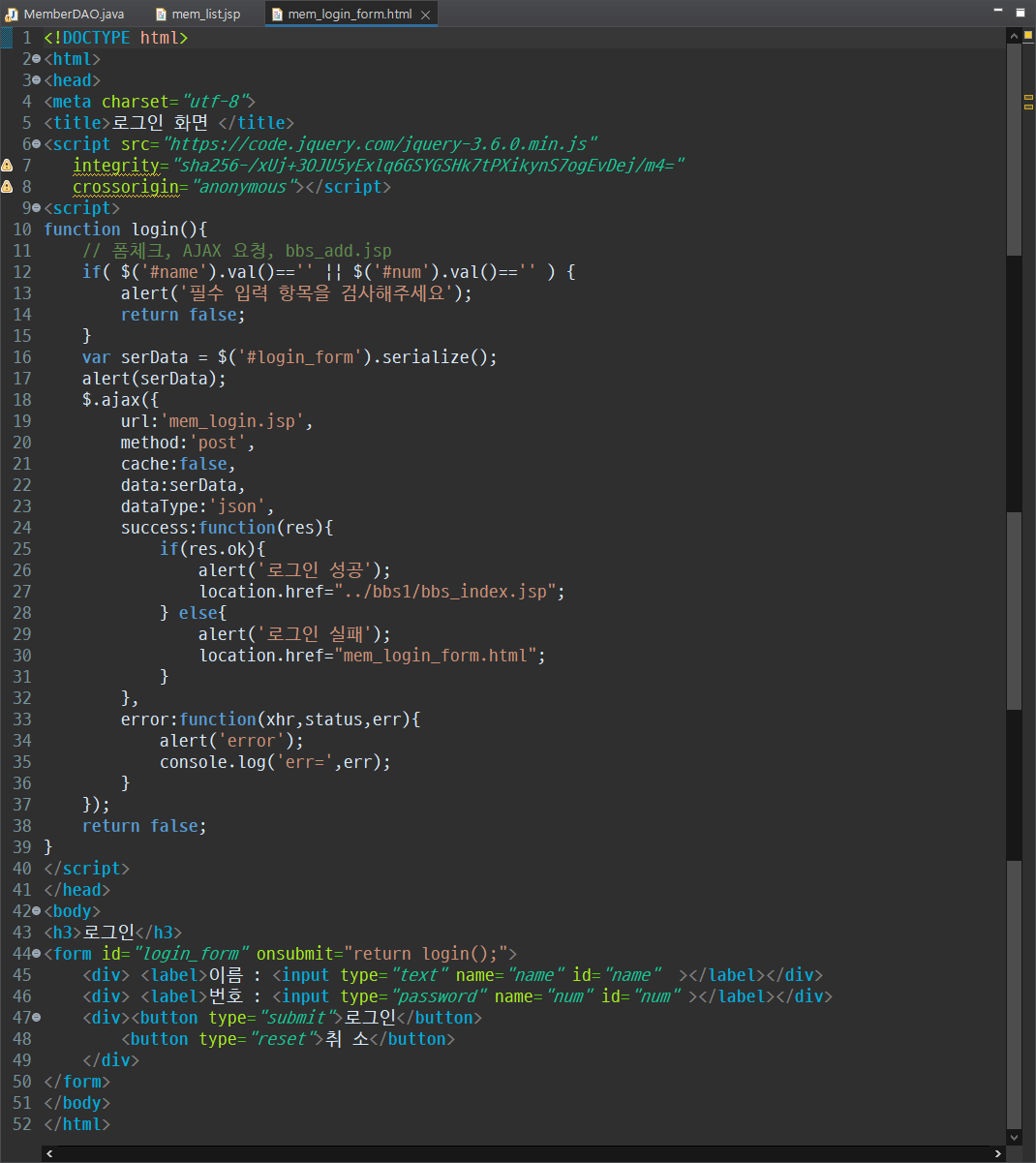Jump to first warning in overview ruler

click(x=1028, y=99)
